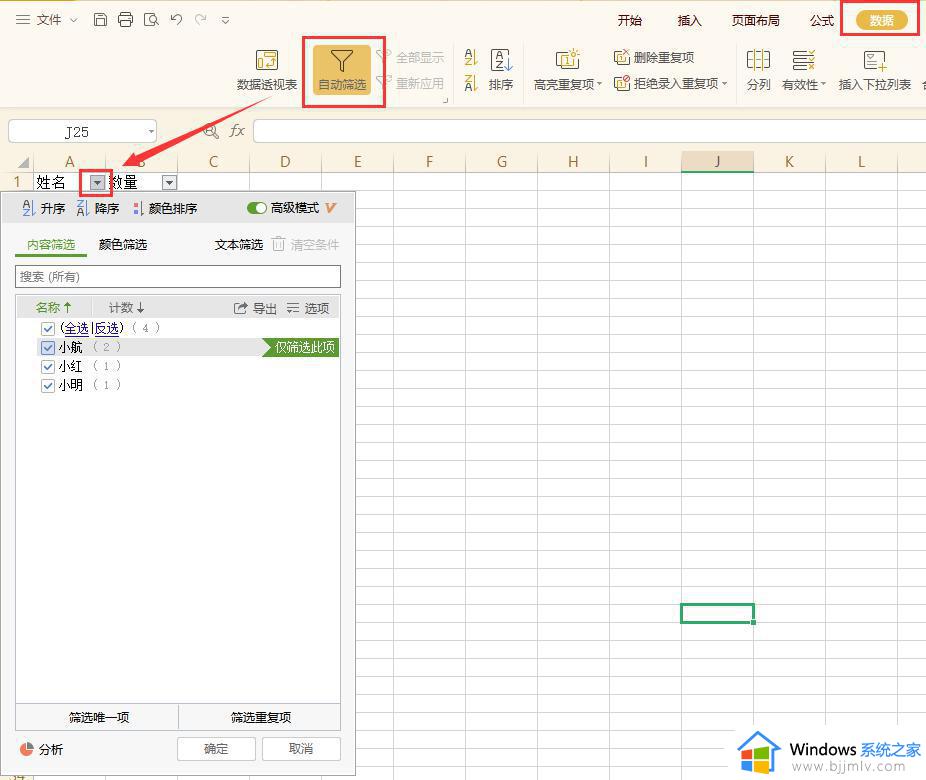Viewport: 926px width, 780px height.
Task: Click 清空条件 with trash icon
Action: tap(305, 244)
